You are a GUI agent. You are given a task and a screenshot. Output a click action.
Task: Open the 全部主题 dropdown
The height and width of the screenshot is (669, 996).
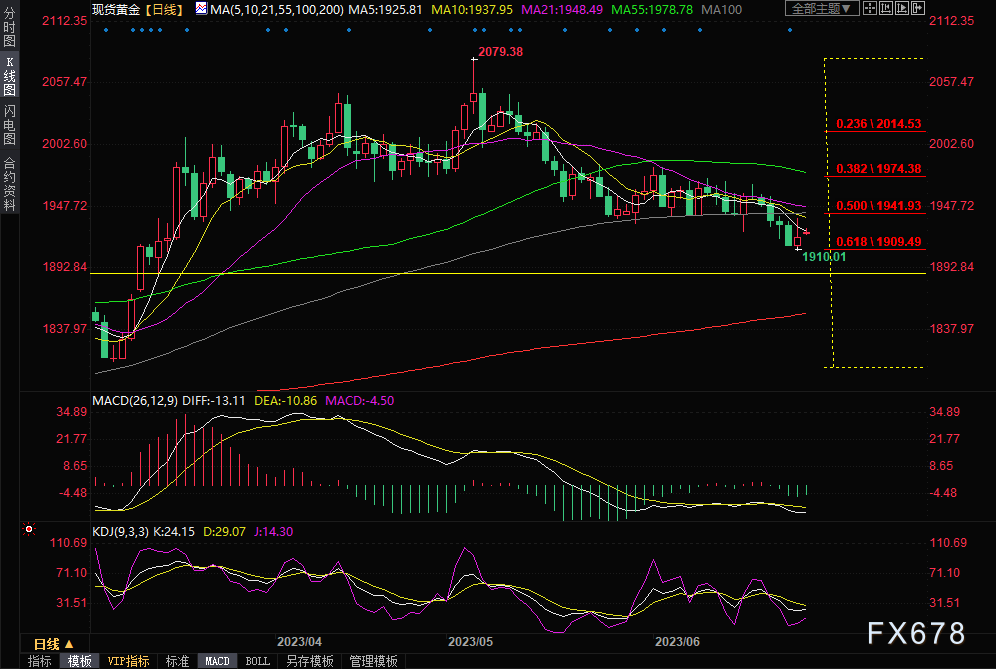(x=822, y=8)
